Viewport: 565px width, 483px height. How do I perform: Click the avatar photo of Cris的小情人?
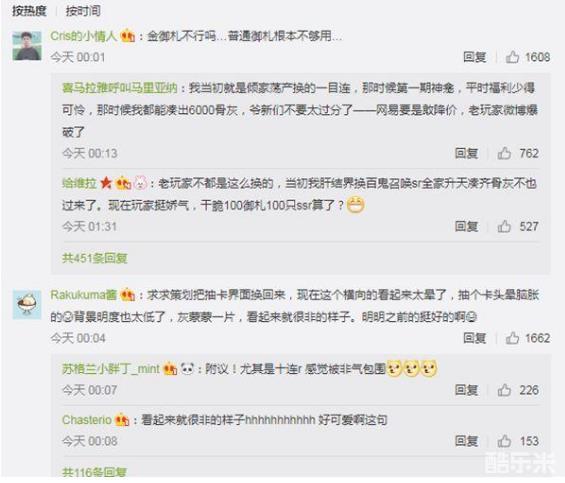coord(27,46)
